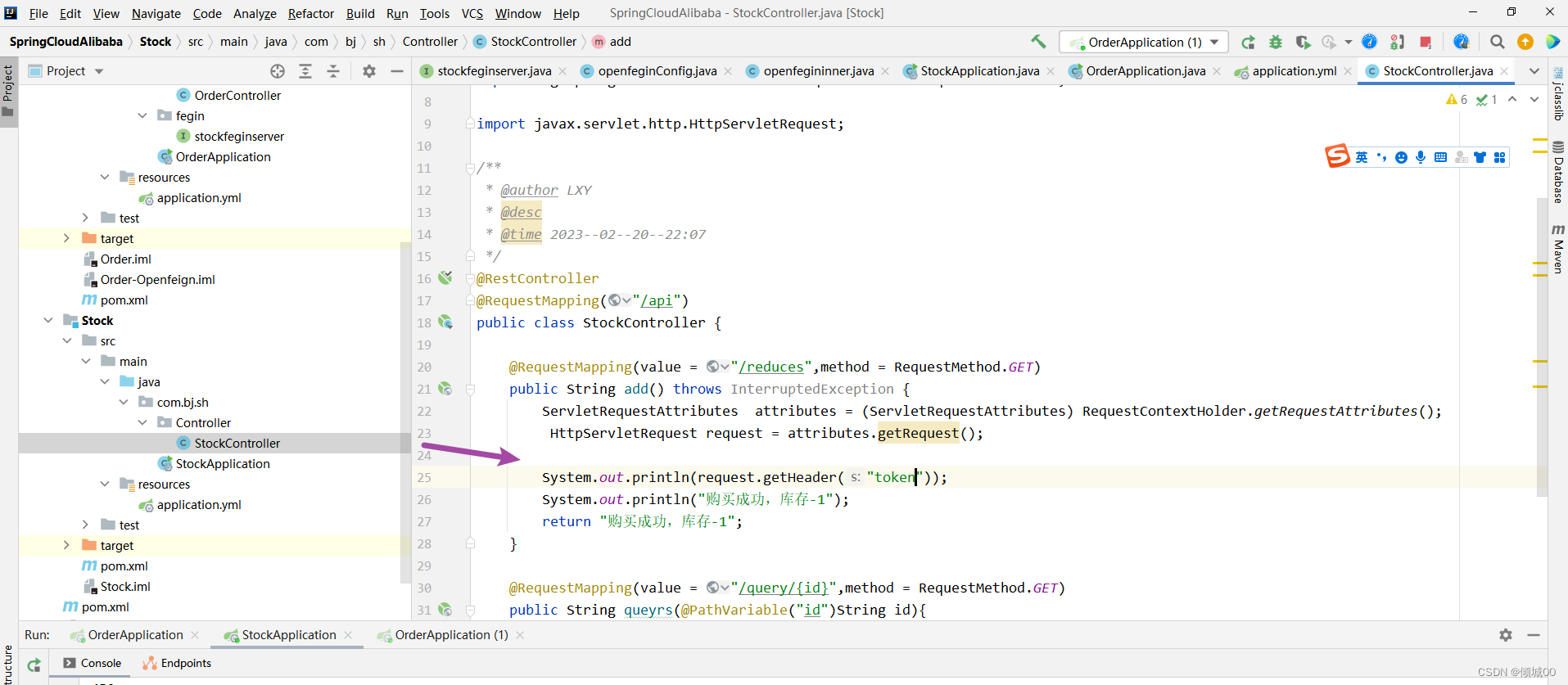
Task: Show hidden editor tabs chevron
Action: click(1534, 71)
